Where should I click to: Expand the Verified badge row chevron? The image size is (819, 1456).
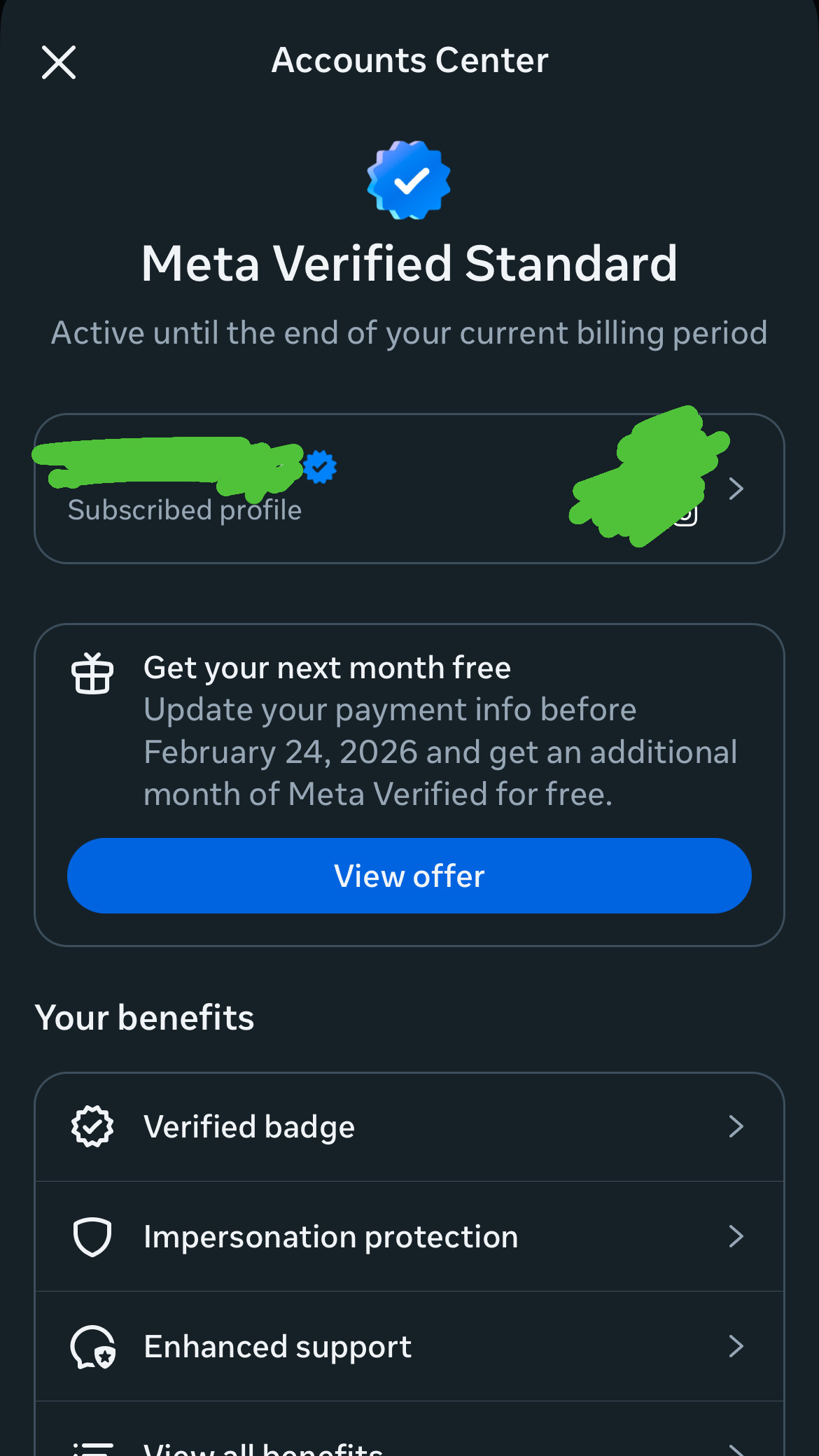point(736,1126)
